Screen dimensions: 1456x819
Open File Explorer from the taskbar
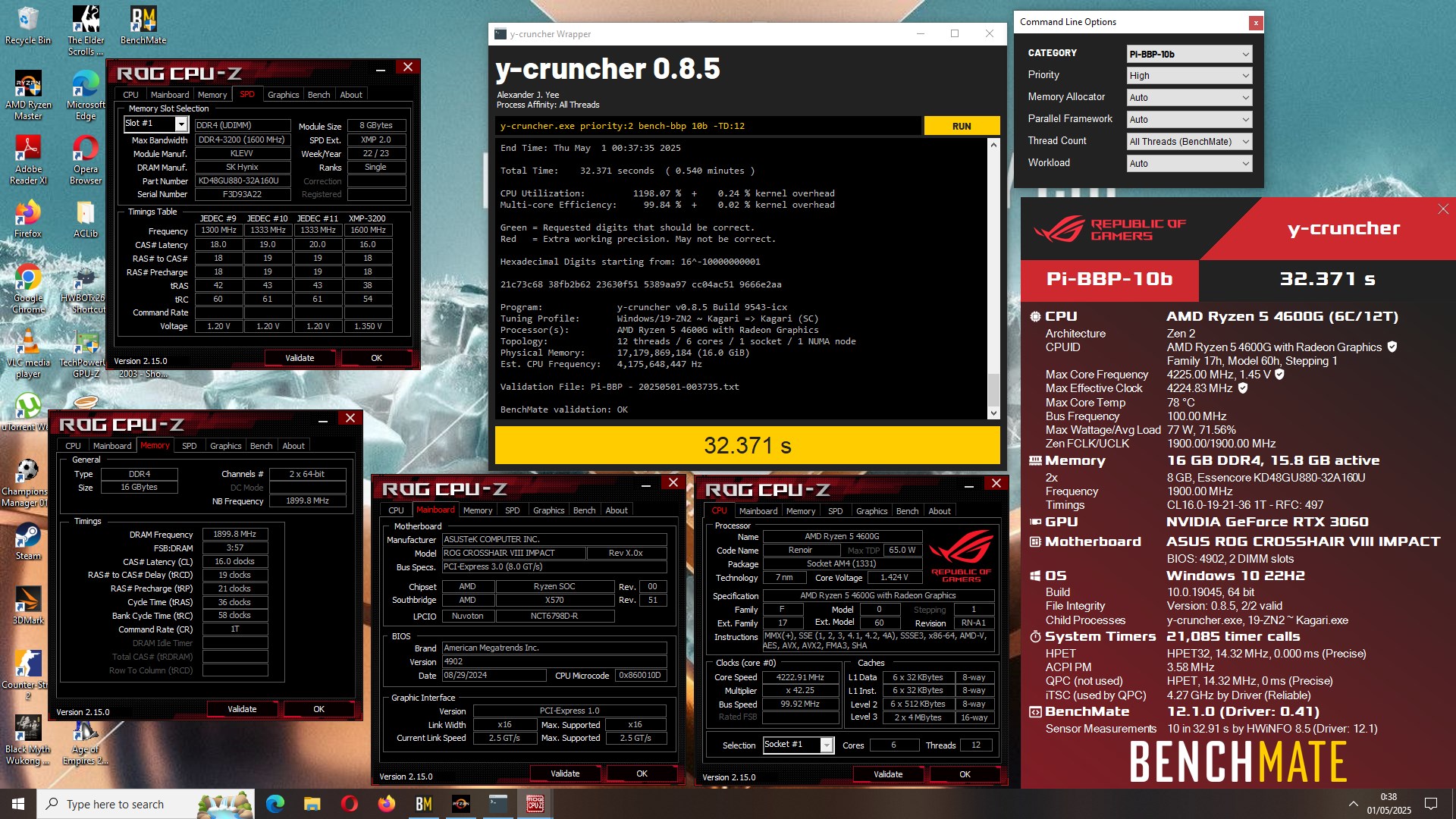[312, 804]
